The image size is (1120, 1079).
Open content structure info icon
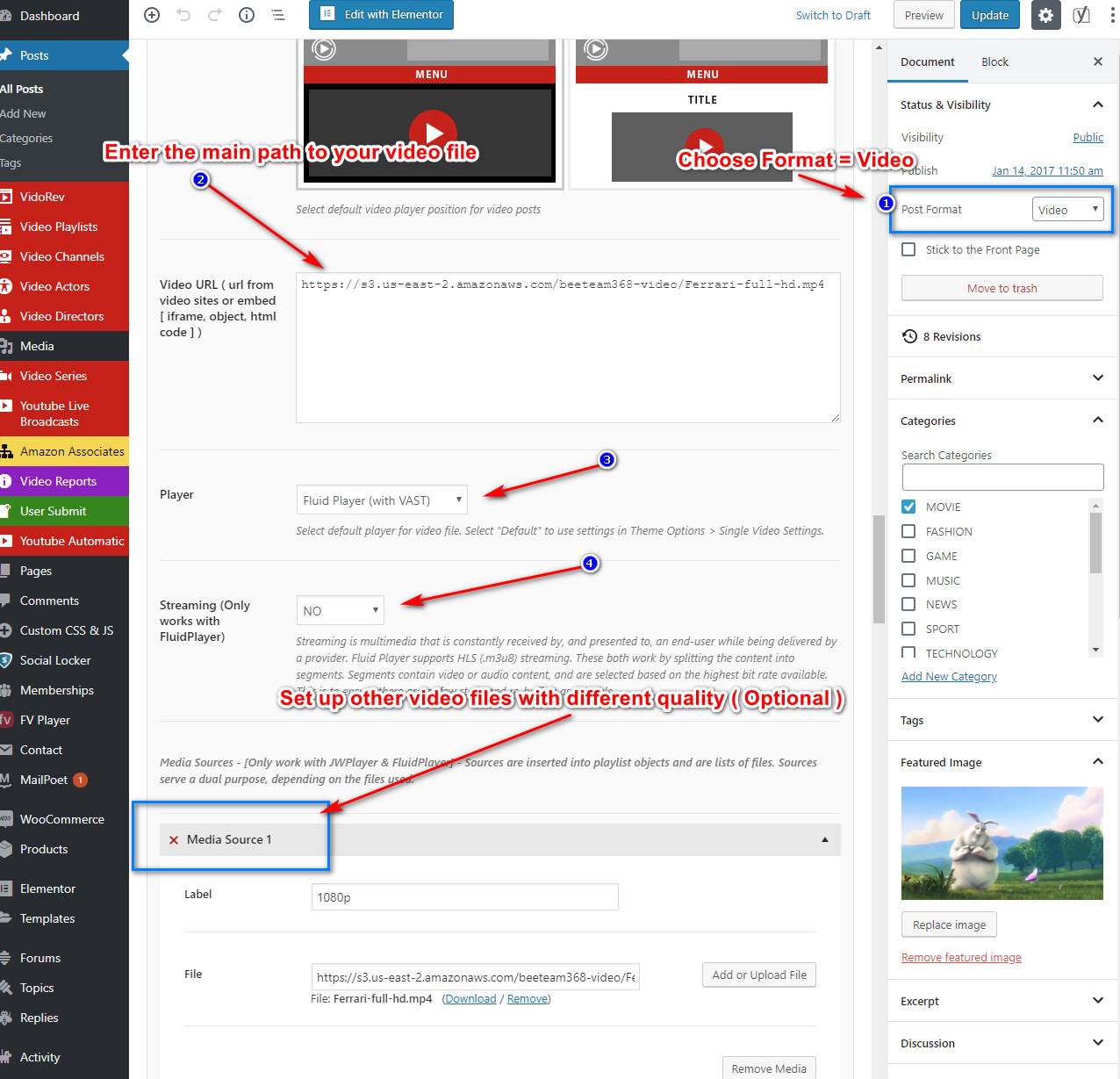pyautogui.click(x=247, y=15)
